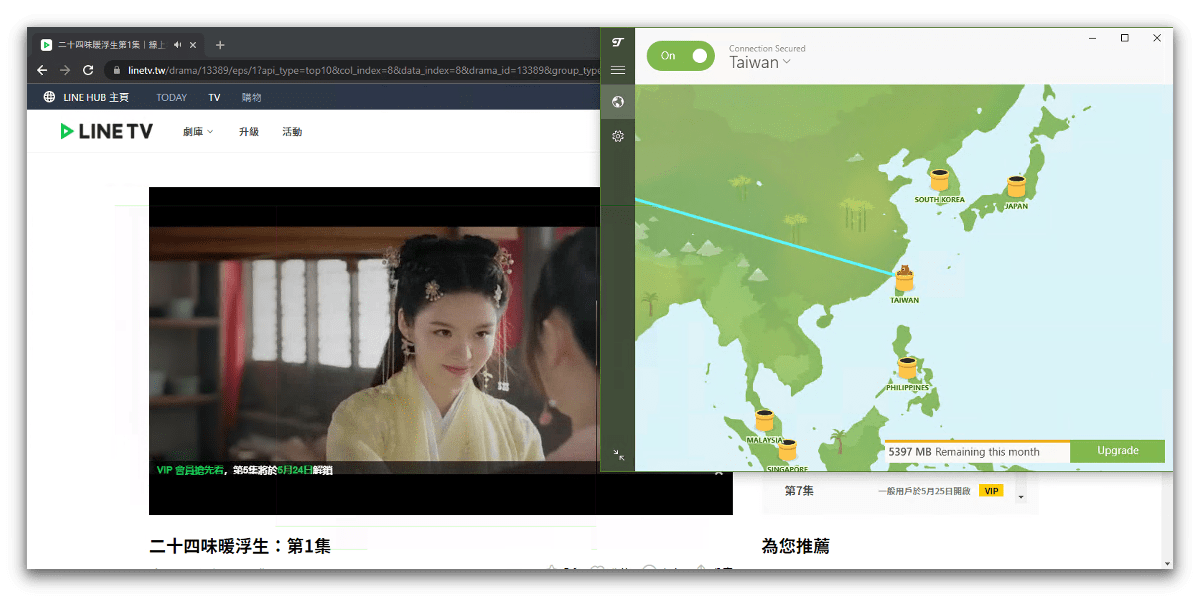Screen dimensions: 1200x596
Task: Open the TV menu item
Action: click(x=214, y=98)
